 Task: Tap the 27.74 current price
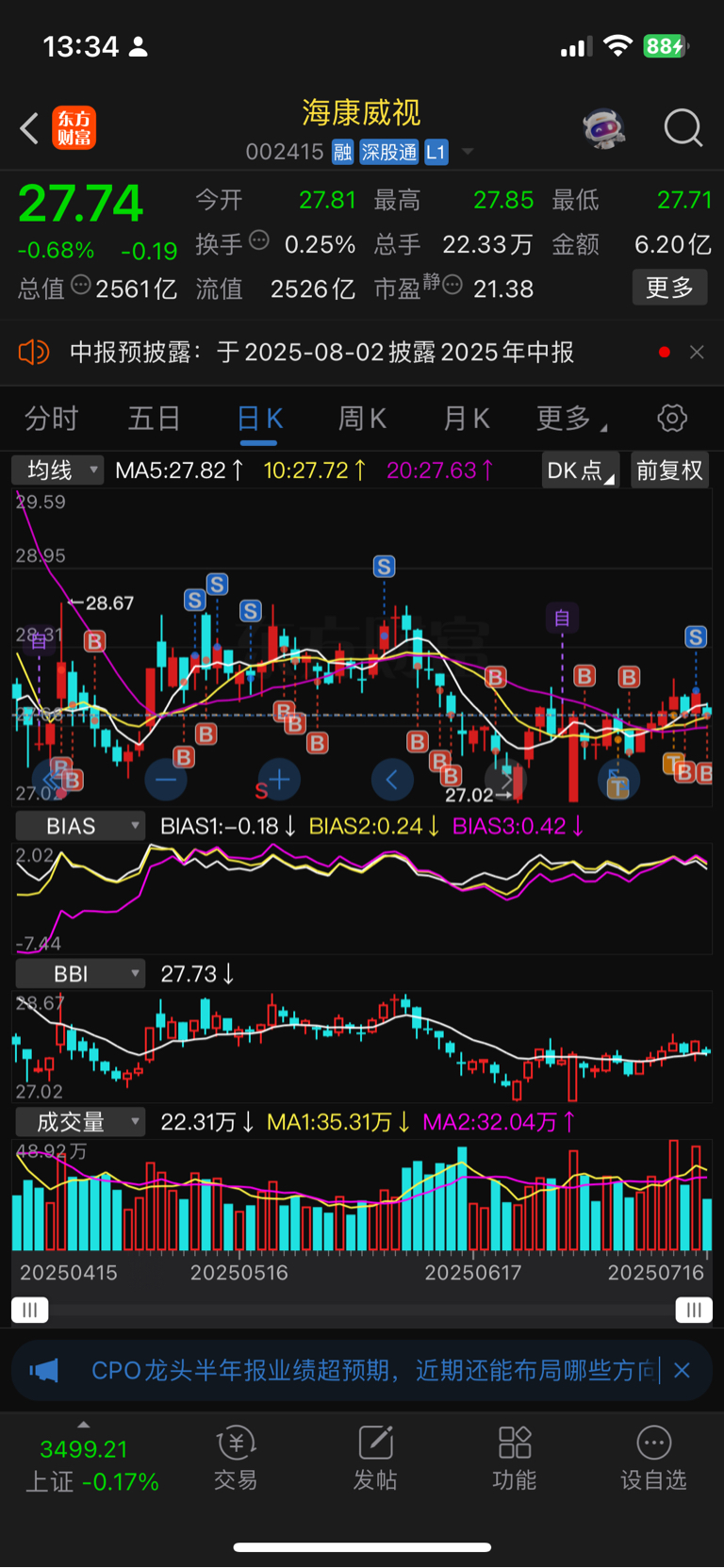coord(80,203)
